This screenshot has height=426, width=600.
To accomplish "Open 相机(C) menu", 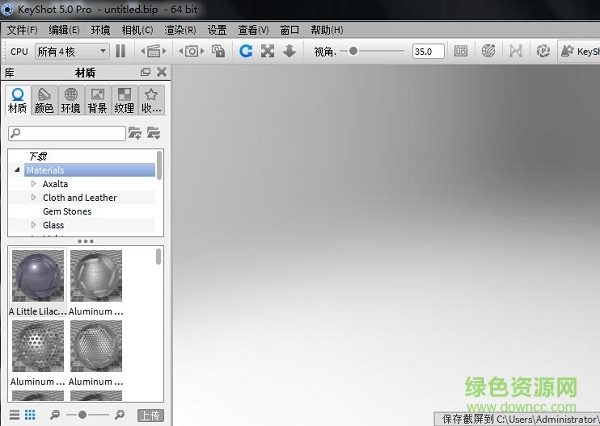I will pyautogui.click(x=137, y=30).
